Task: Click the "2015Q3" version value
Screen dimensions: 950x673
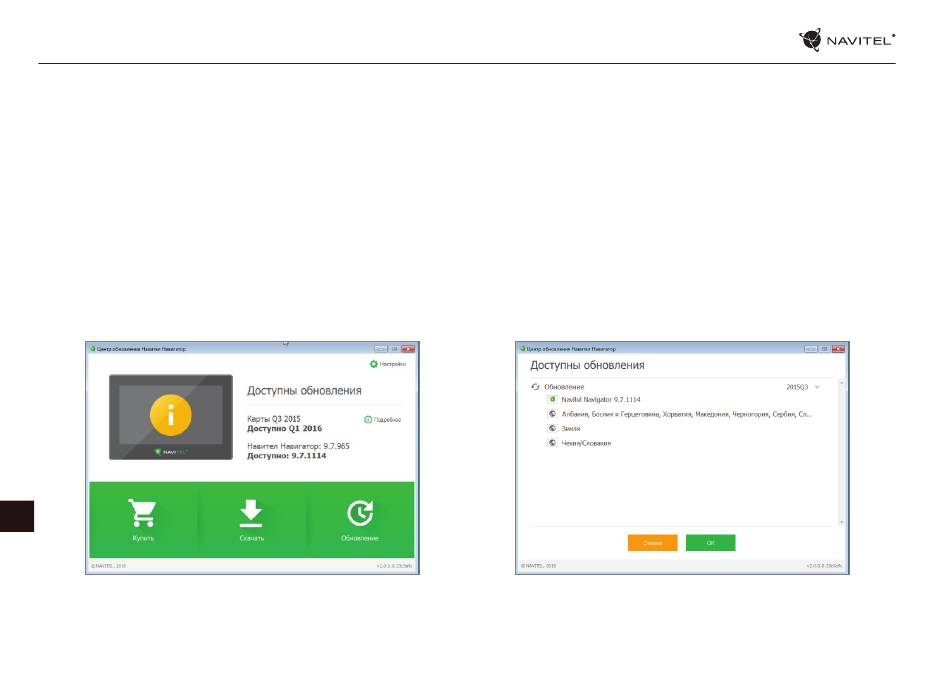Action: (x=797, y=387)
